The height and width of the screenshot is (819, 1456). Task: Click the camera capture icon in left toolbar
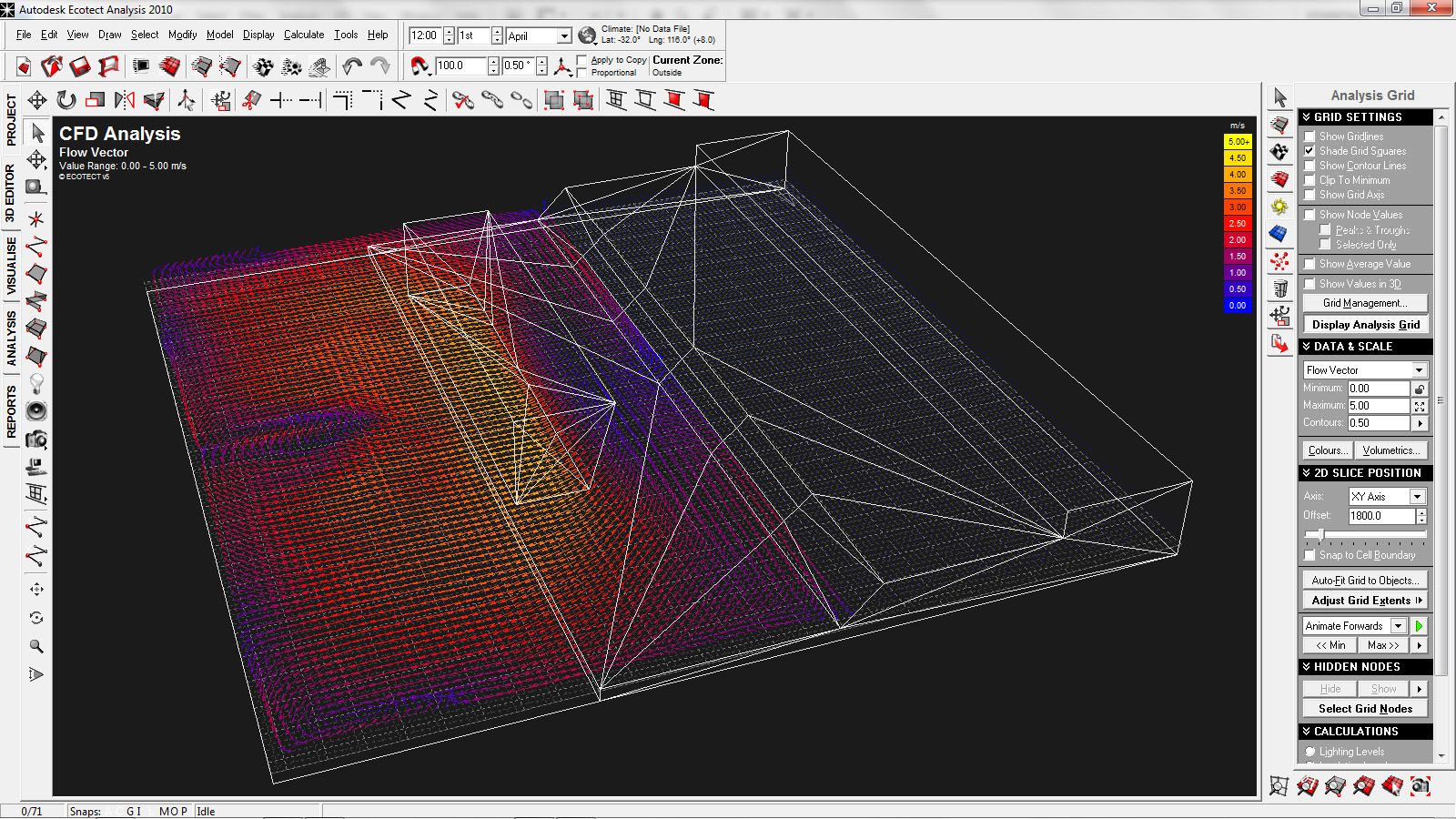(36, 440)
